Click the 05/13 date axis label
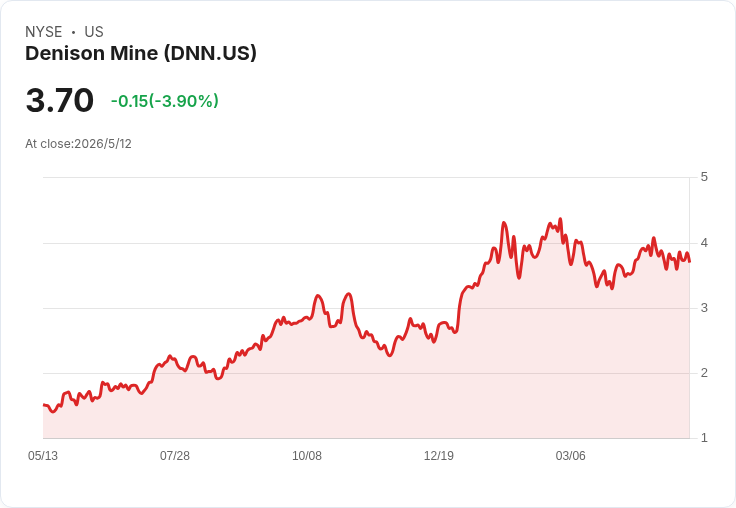The image size is (736, 508). coord(43,456)
